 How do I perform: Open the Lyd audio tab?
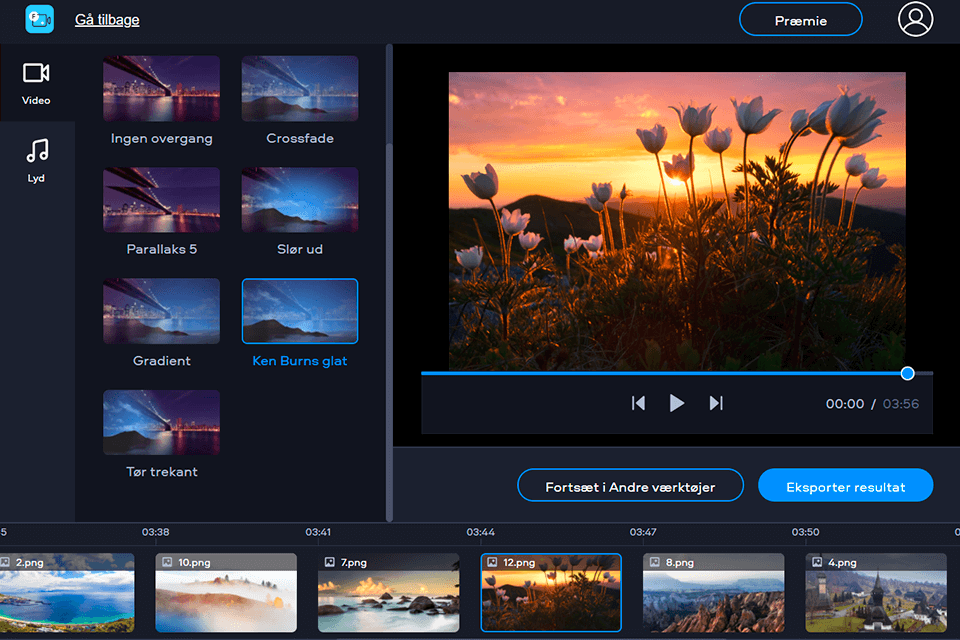36,160
